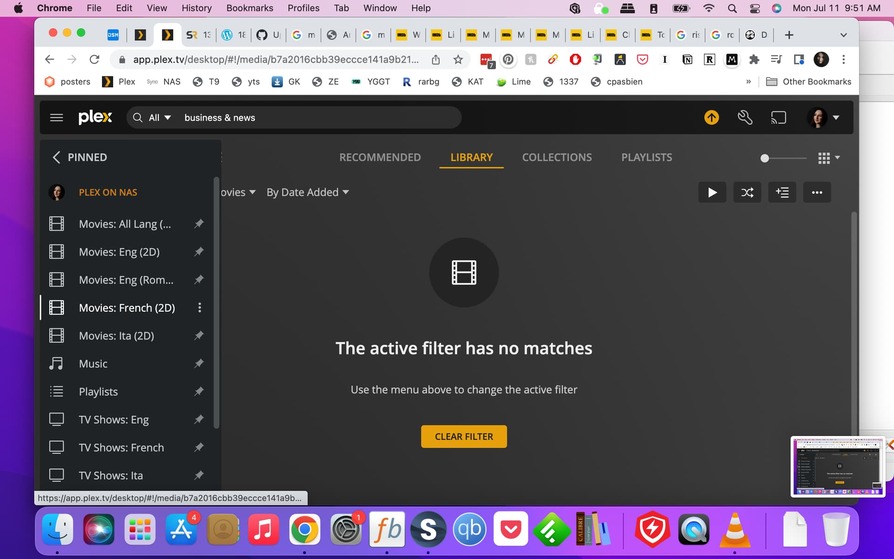Click TV Shows: Eng monitor icon

(x=56, y=419)
